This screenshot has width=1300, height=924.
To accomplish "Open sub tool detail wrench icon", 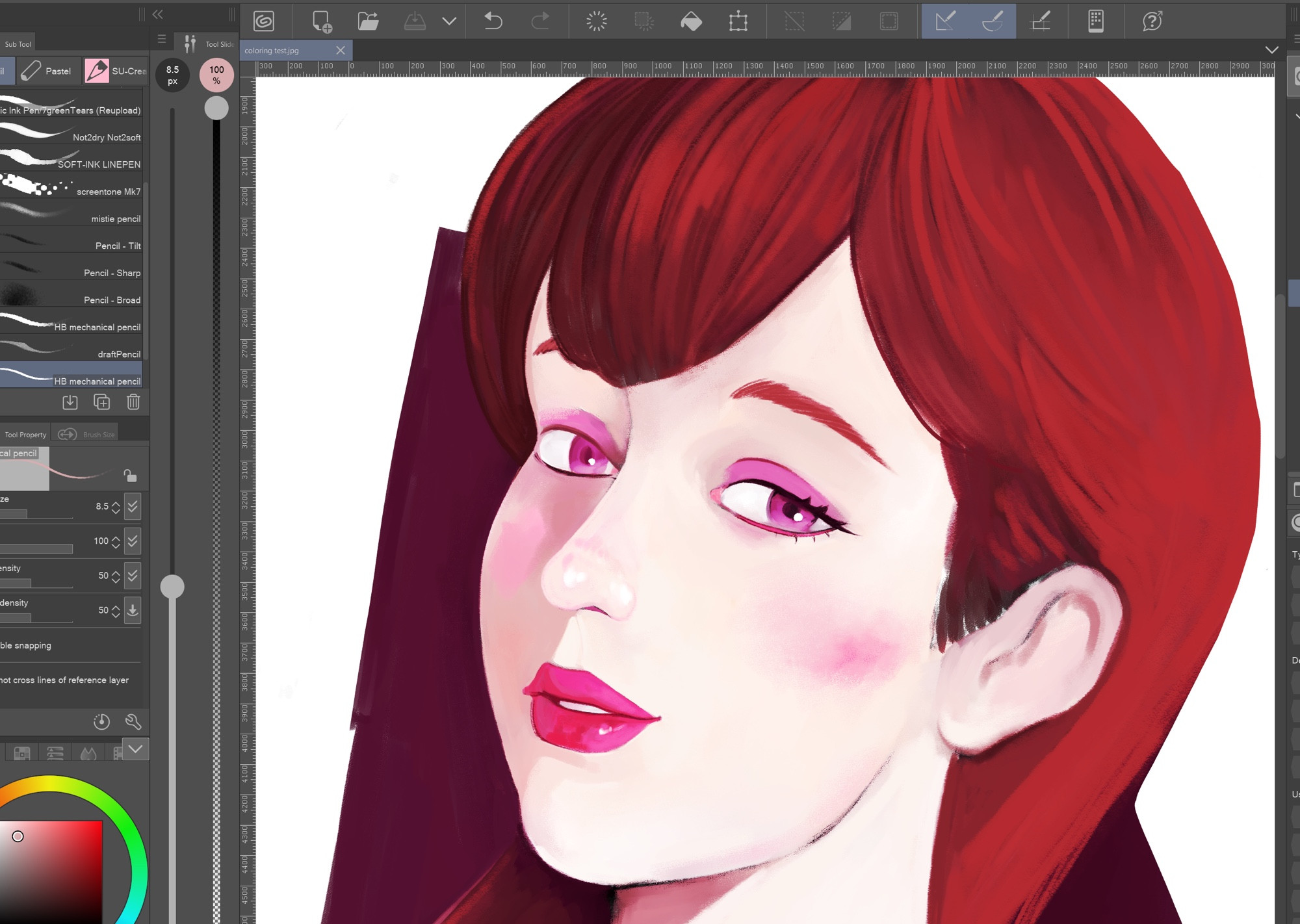I will (133, 721).
